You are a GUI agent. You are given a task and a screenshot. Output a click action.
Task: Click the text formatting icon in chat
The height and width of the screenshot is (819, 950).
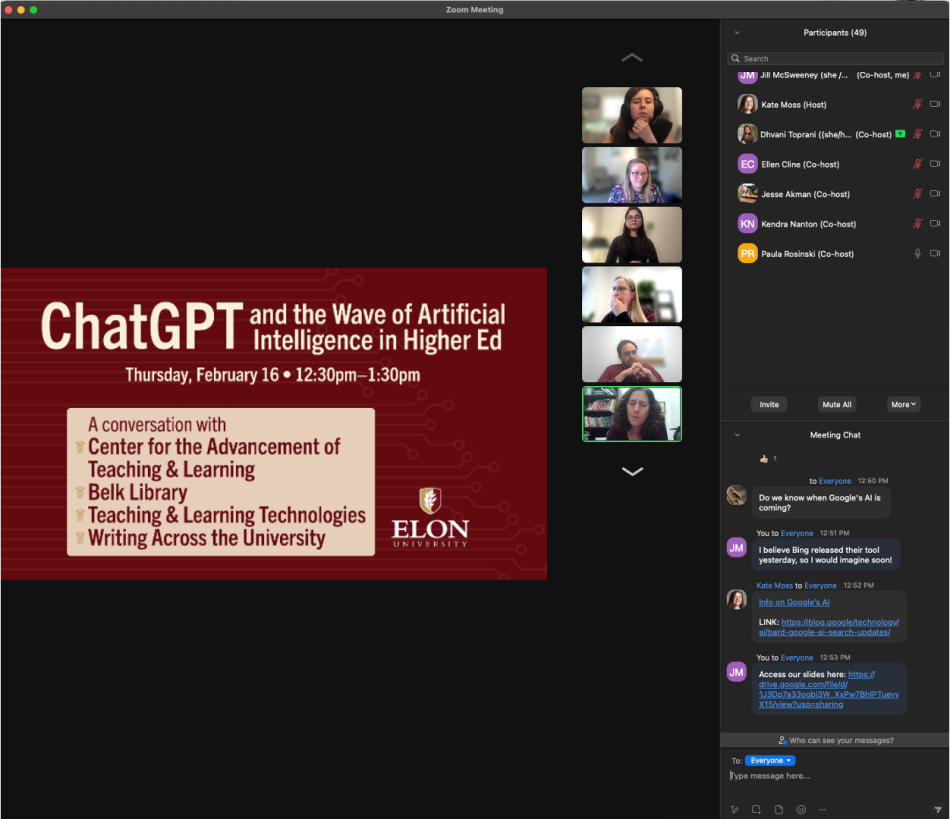pos(735,809)
